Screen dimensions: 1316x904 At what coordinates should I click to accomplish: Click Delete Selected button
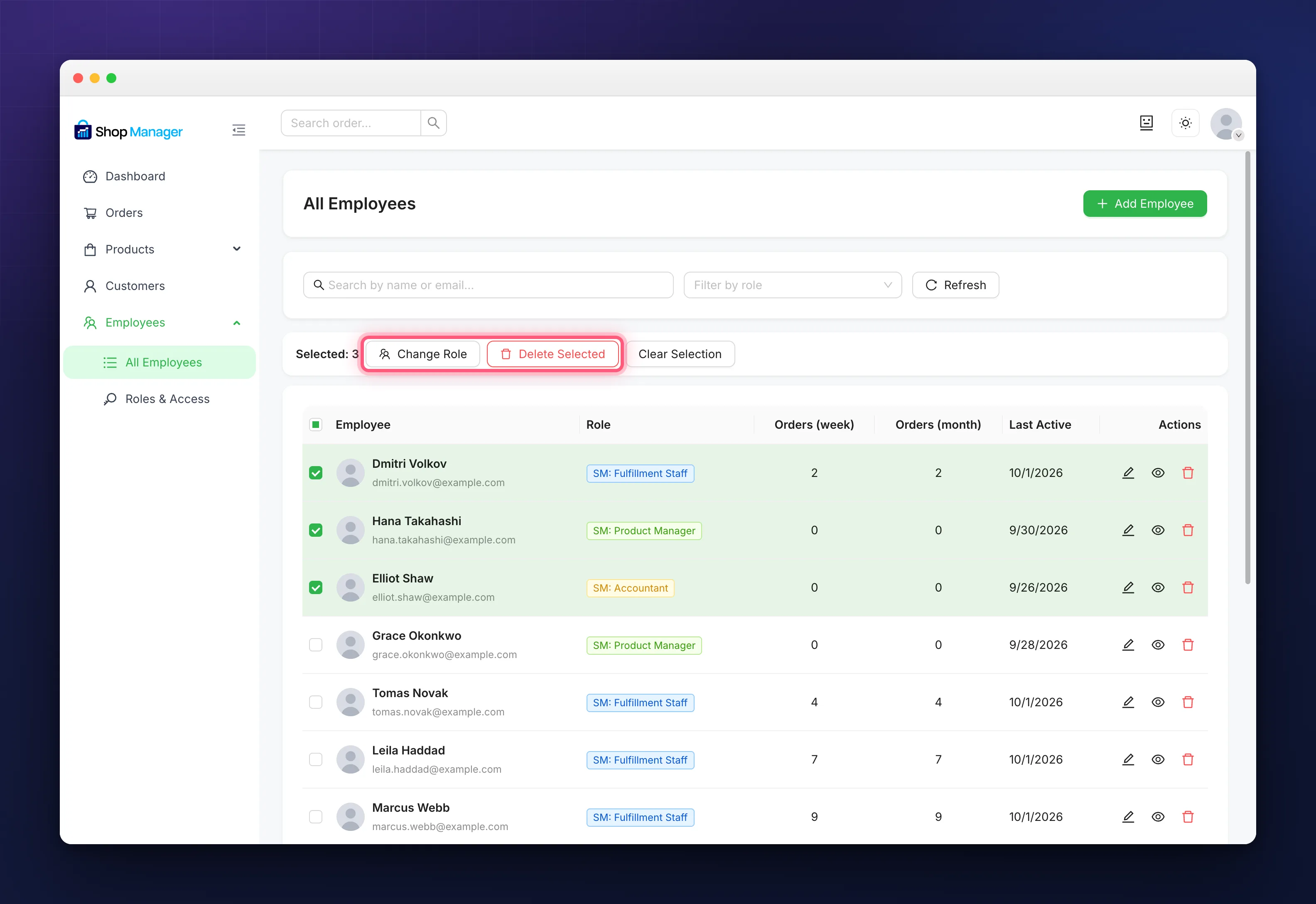(552, 354)
